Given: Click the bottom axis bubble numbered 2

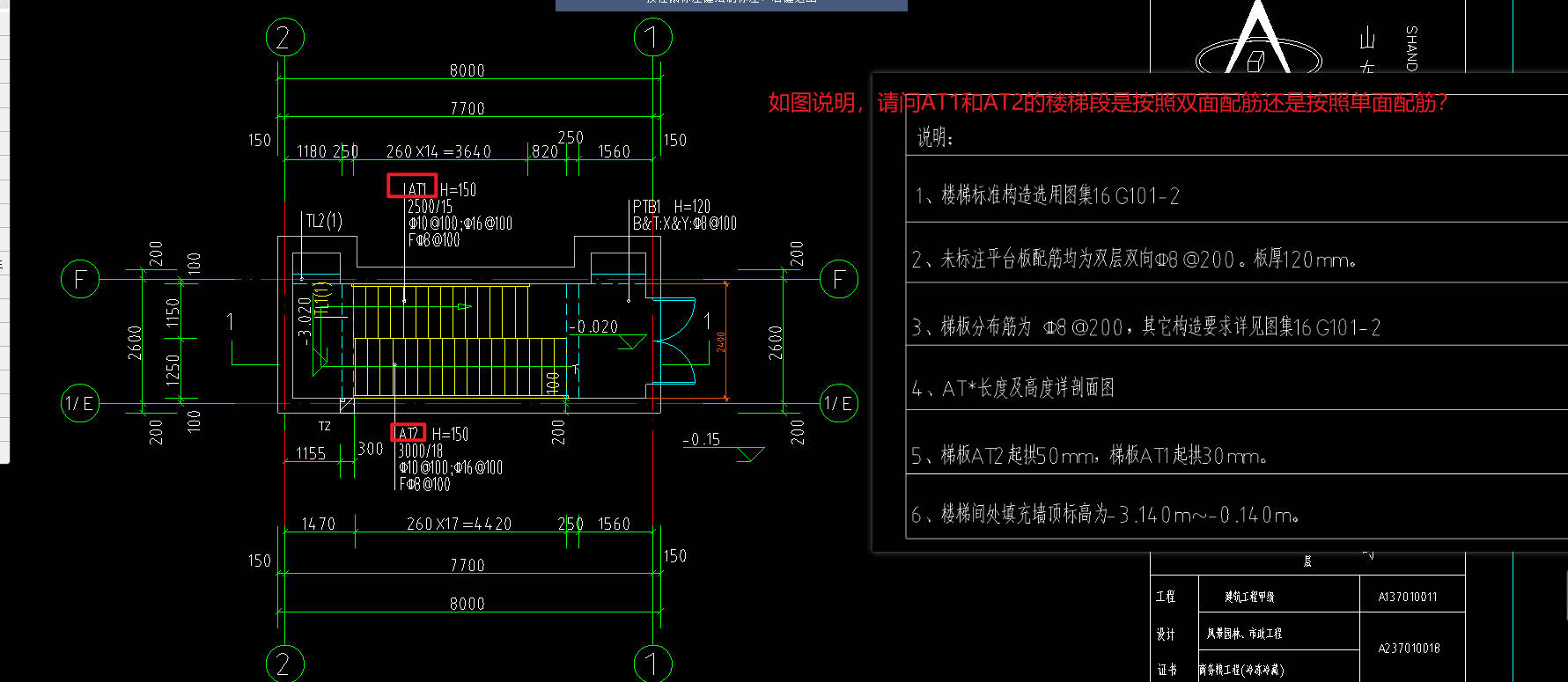Looking at the screenshot, I should pos(284,664).
